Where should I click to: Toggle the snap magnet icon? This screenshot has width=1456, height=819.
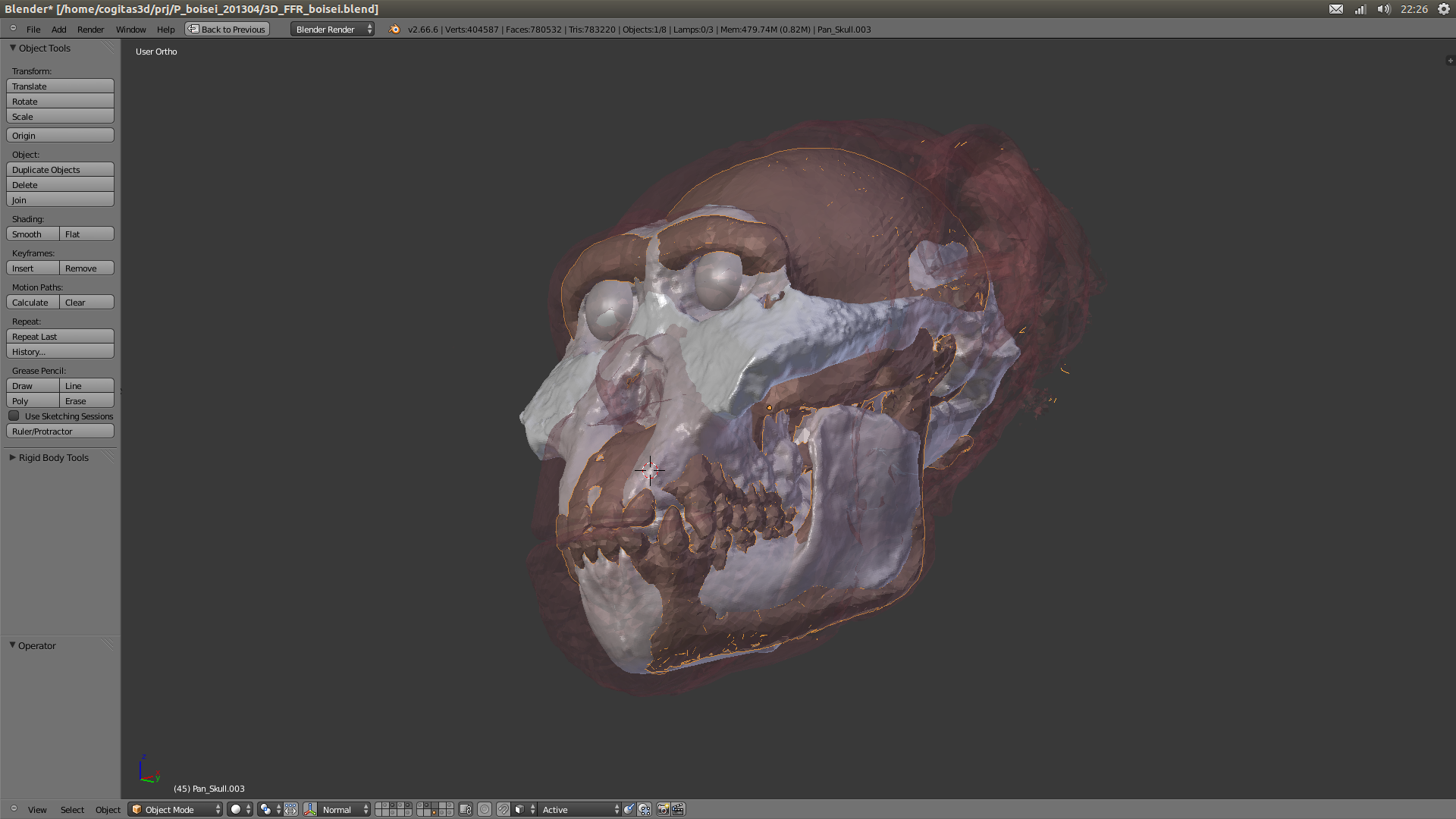504,810
